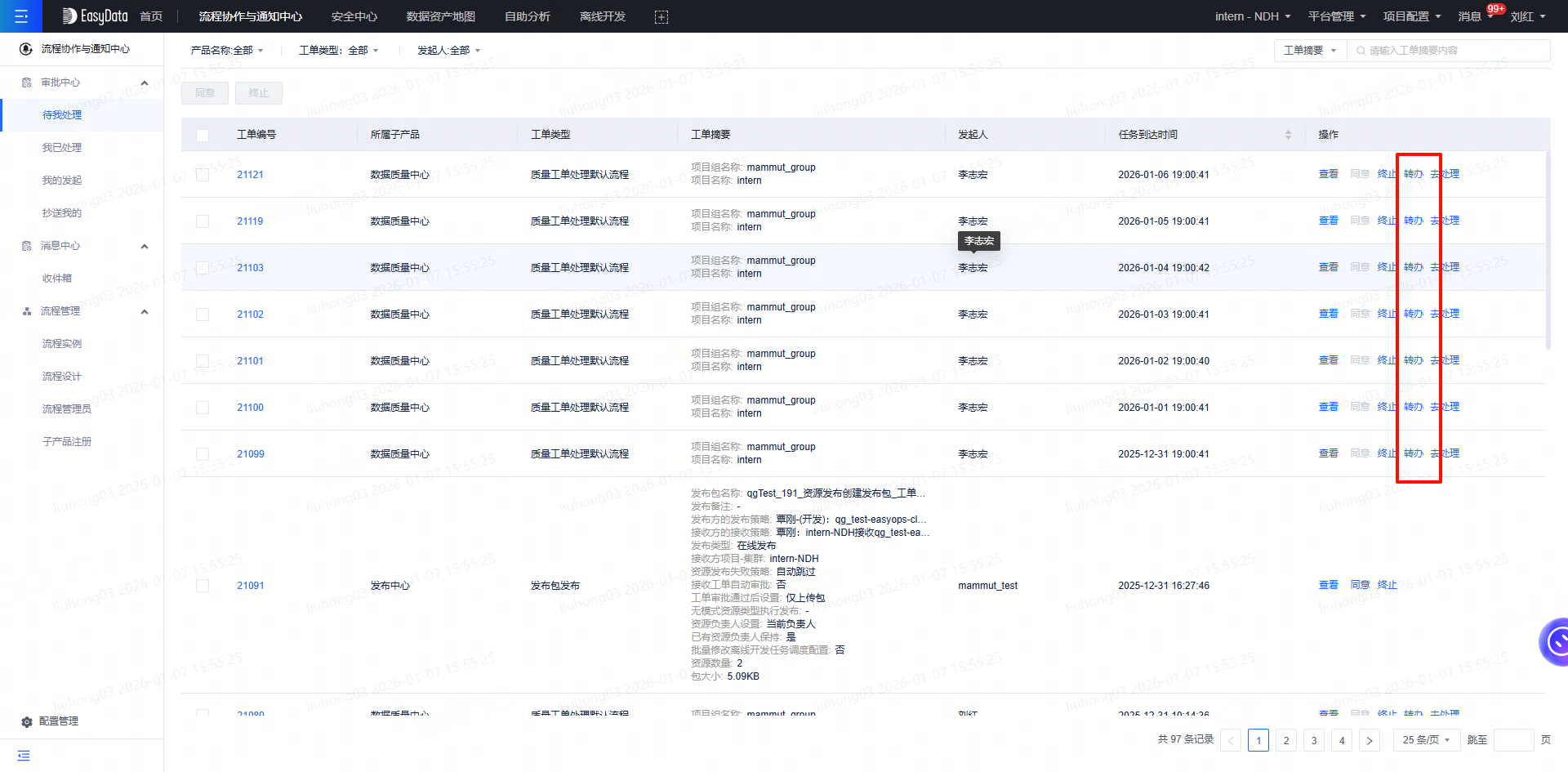Click 转办 for ticket 21103
This screenshot has width=1568, height=772.
[x=1414, y=267]
